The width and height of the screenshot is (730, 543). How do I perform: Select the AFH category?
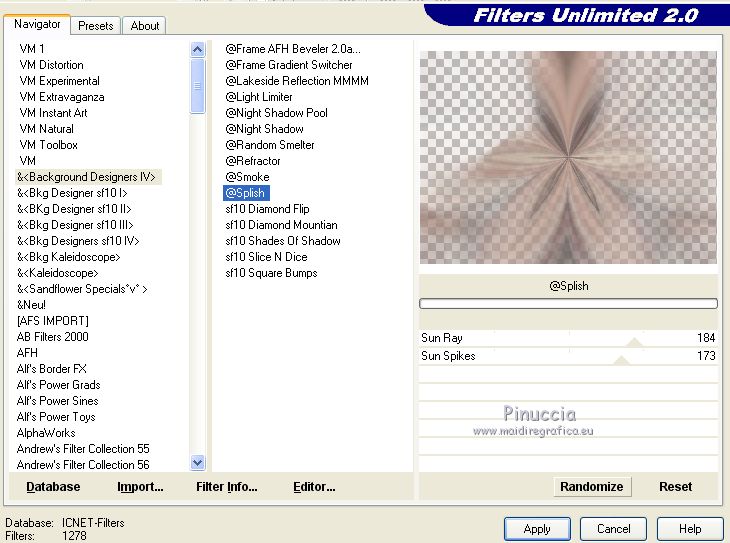coord(27,353)
